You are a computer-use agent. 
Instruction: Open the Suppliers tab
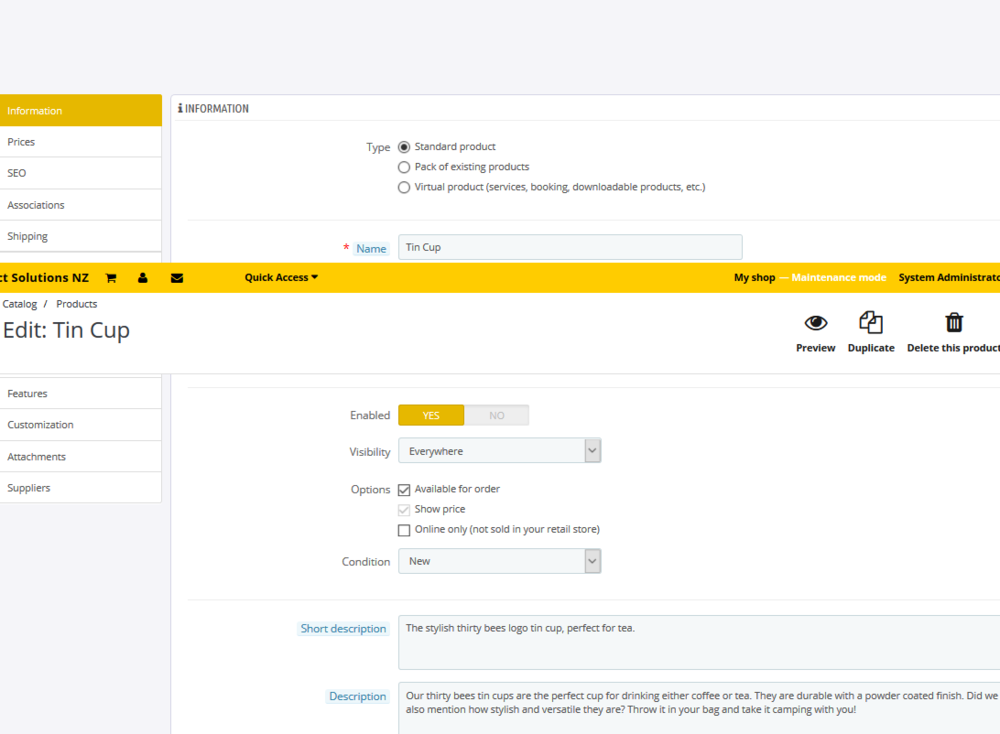[x=28, y=487]
